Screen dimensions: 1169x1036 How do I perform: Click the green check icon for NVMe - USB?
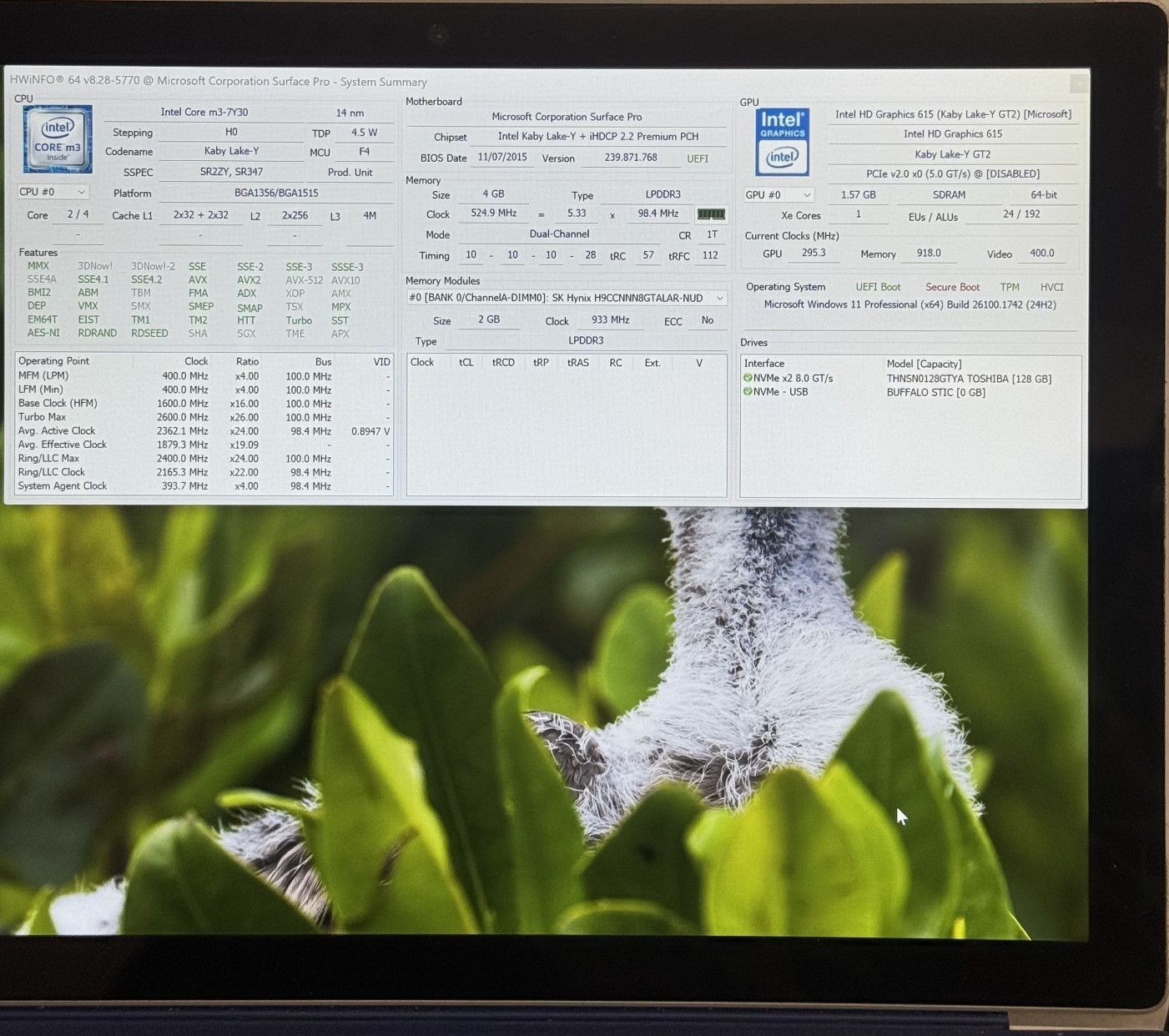tap(748, 391)
